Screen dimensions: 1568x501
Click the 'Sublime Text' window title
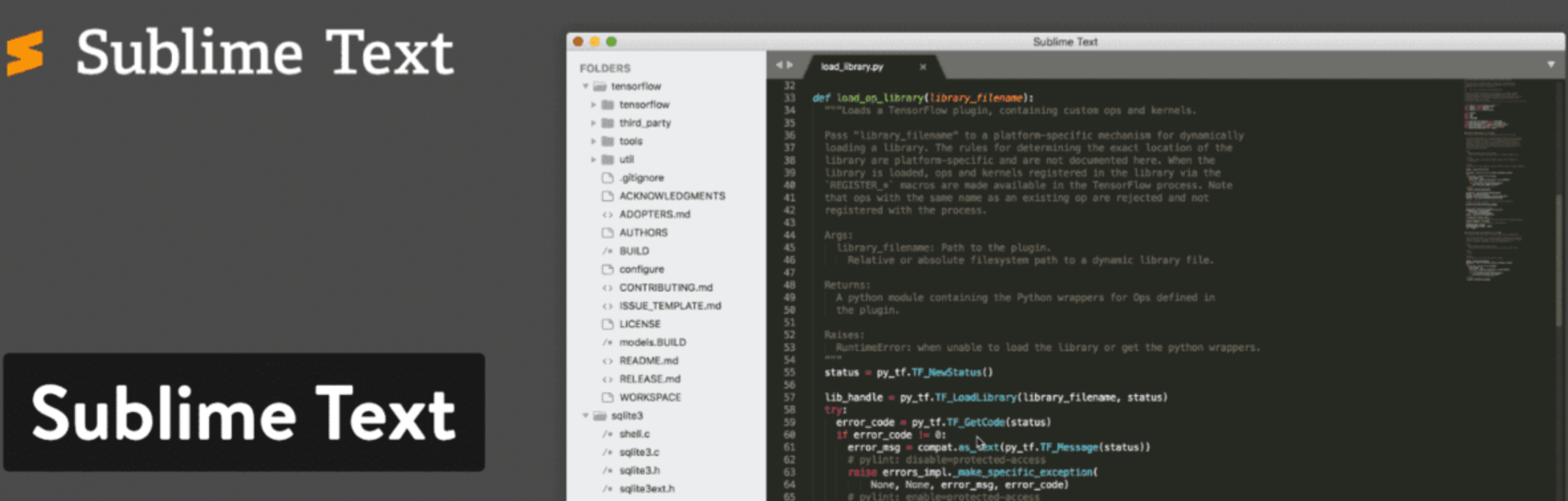[1065, 42]
